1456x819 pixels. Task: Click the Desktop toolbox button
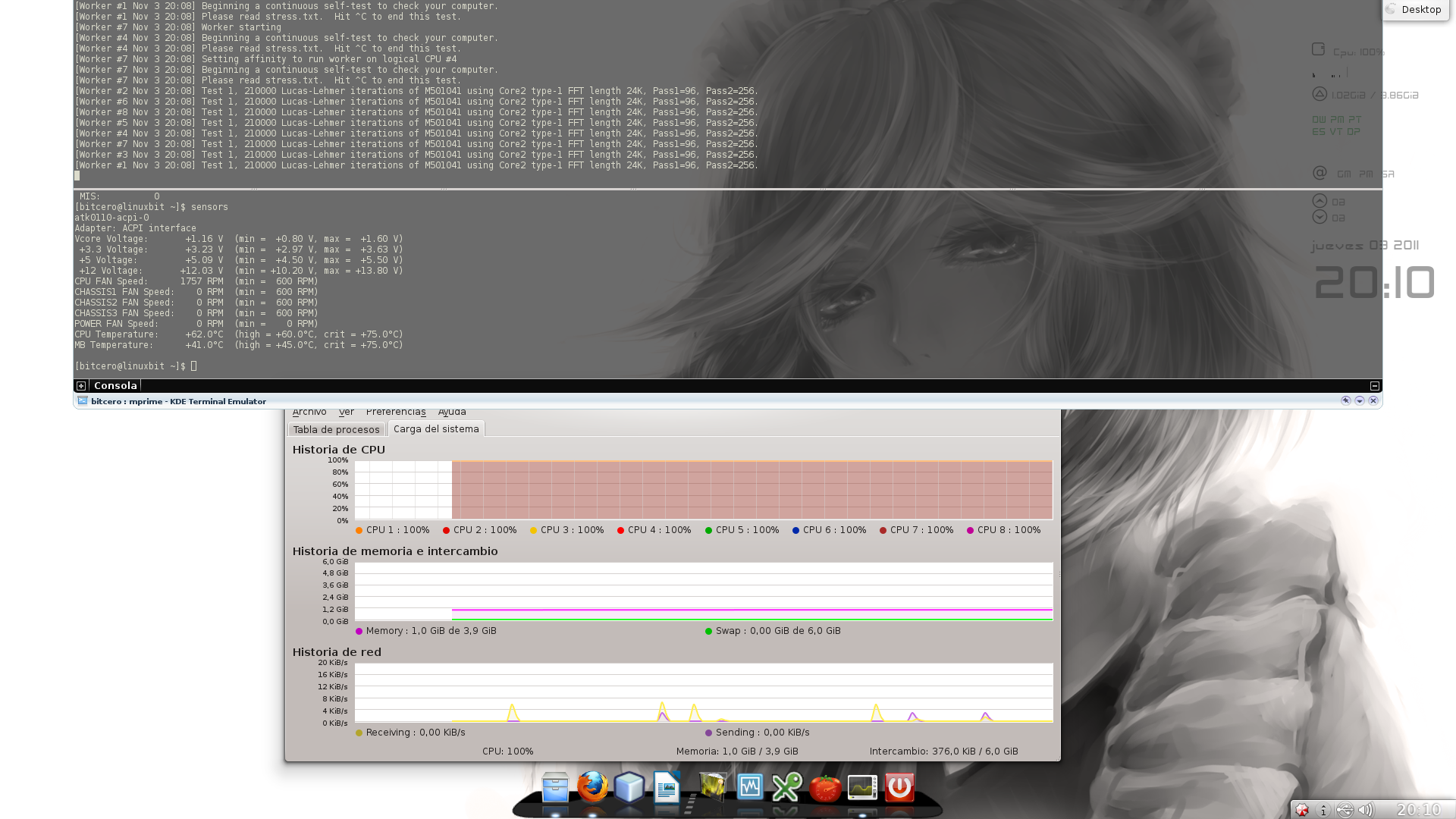click(1415, 10)
